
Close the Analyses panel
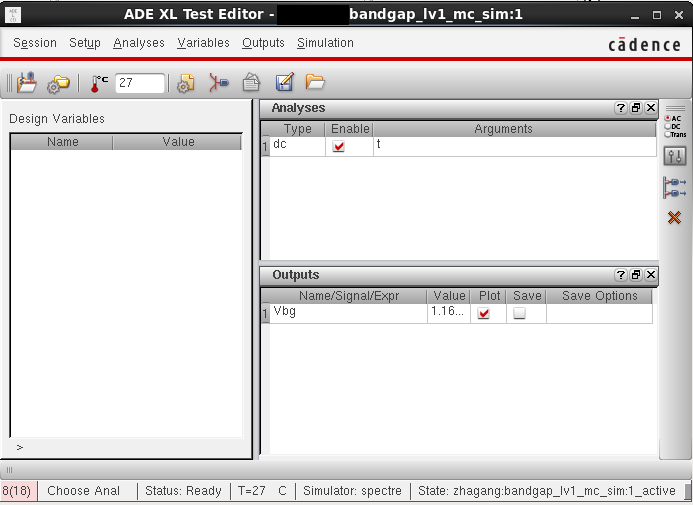coord(651,108)
